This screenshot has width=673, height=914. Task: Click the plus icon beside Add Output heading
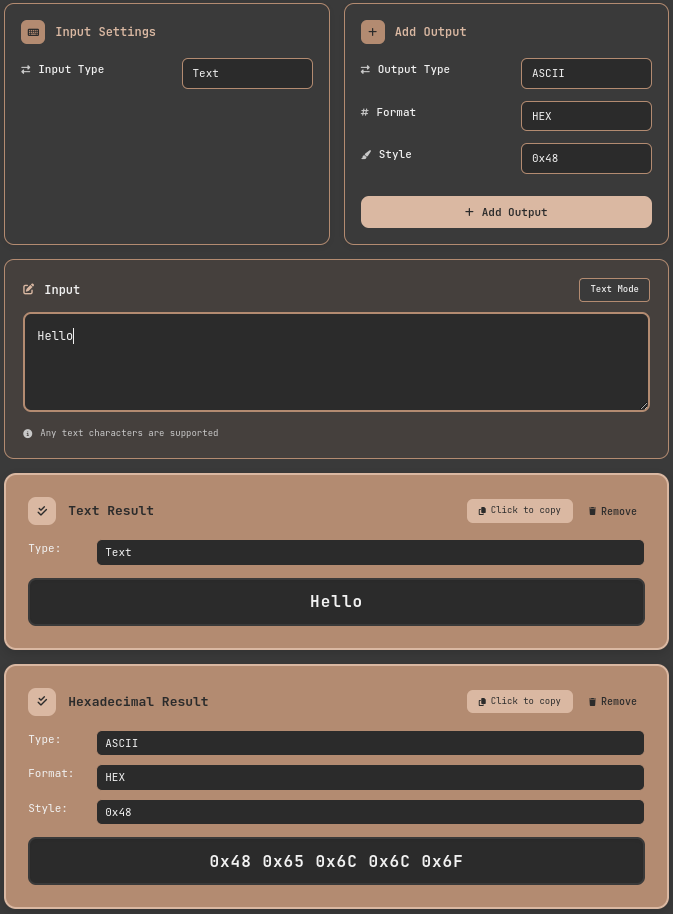(x=372, y=32)
